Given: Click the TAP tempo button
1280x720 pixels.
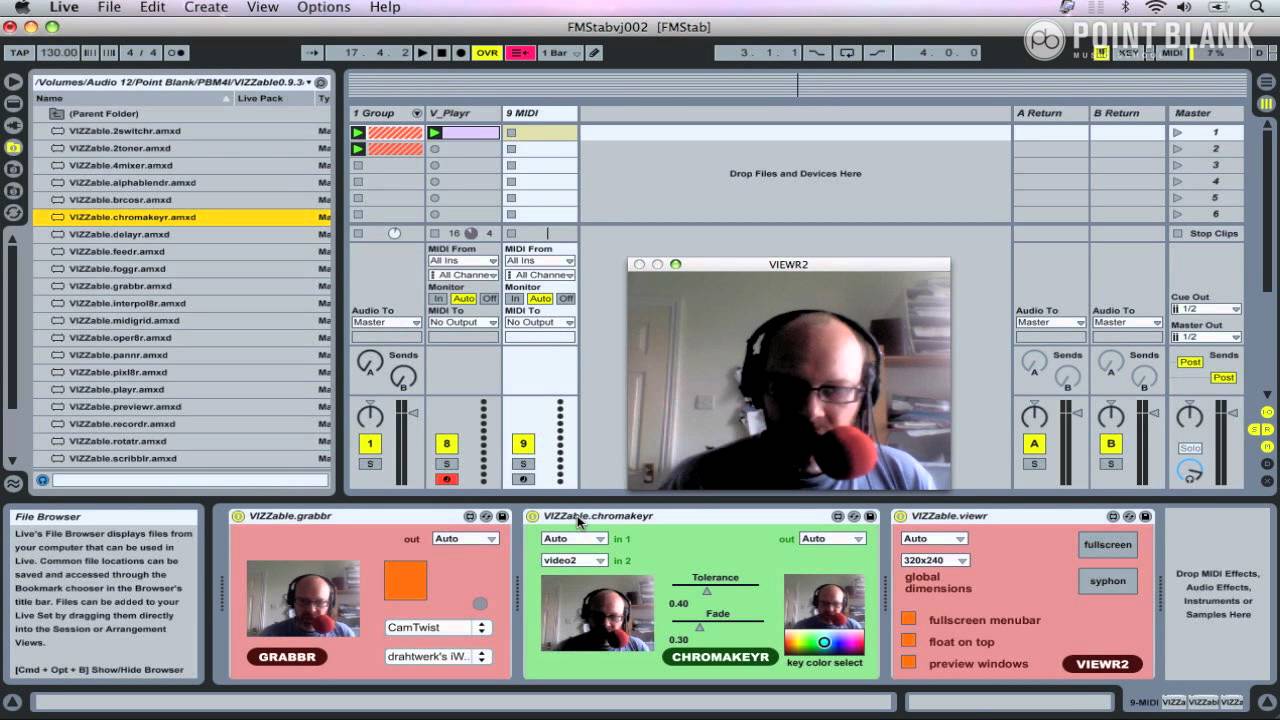Looking at the screenshot, I should coord(19,53).
